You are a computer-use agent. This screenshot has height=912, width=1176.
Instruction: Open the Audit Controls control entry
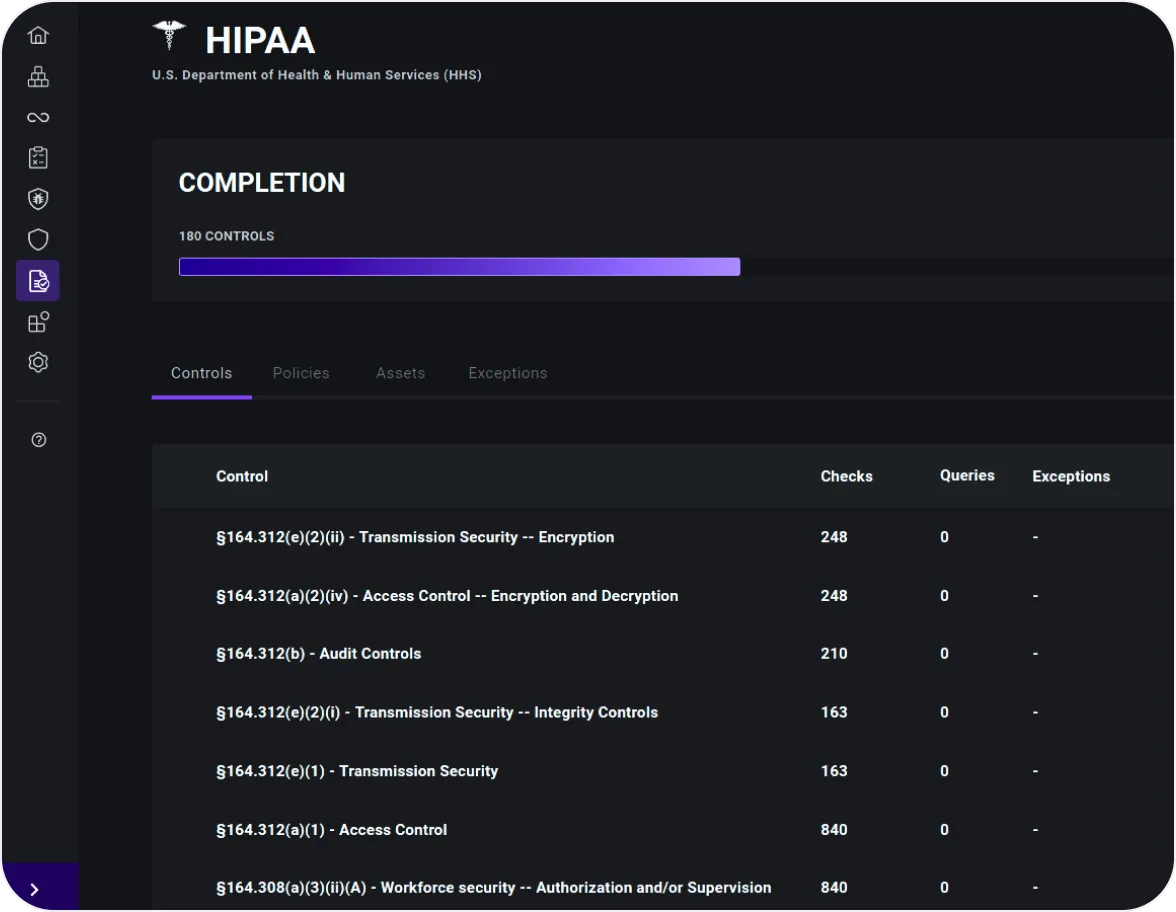coord(319,653)
